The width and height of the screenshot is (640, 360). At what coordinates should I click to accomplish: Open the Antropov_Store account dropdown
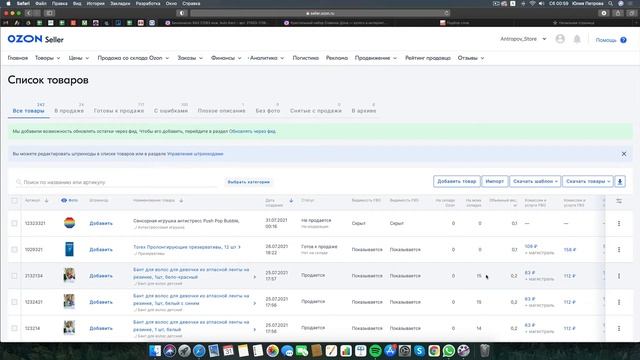coord(523,39)
